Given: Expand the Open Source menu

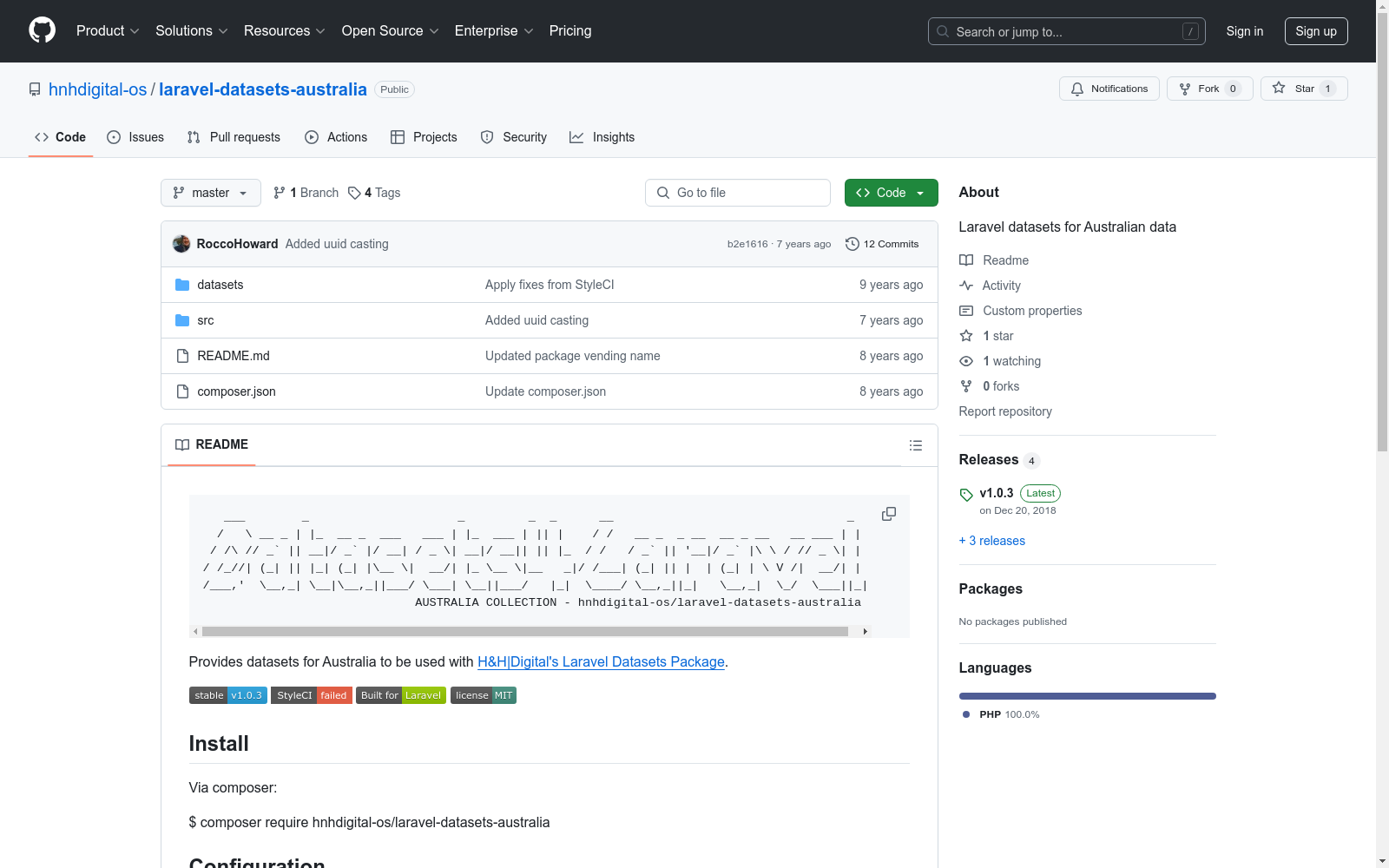Looking at the screenshot, I should pyautogui.click(x=391, y=30).
